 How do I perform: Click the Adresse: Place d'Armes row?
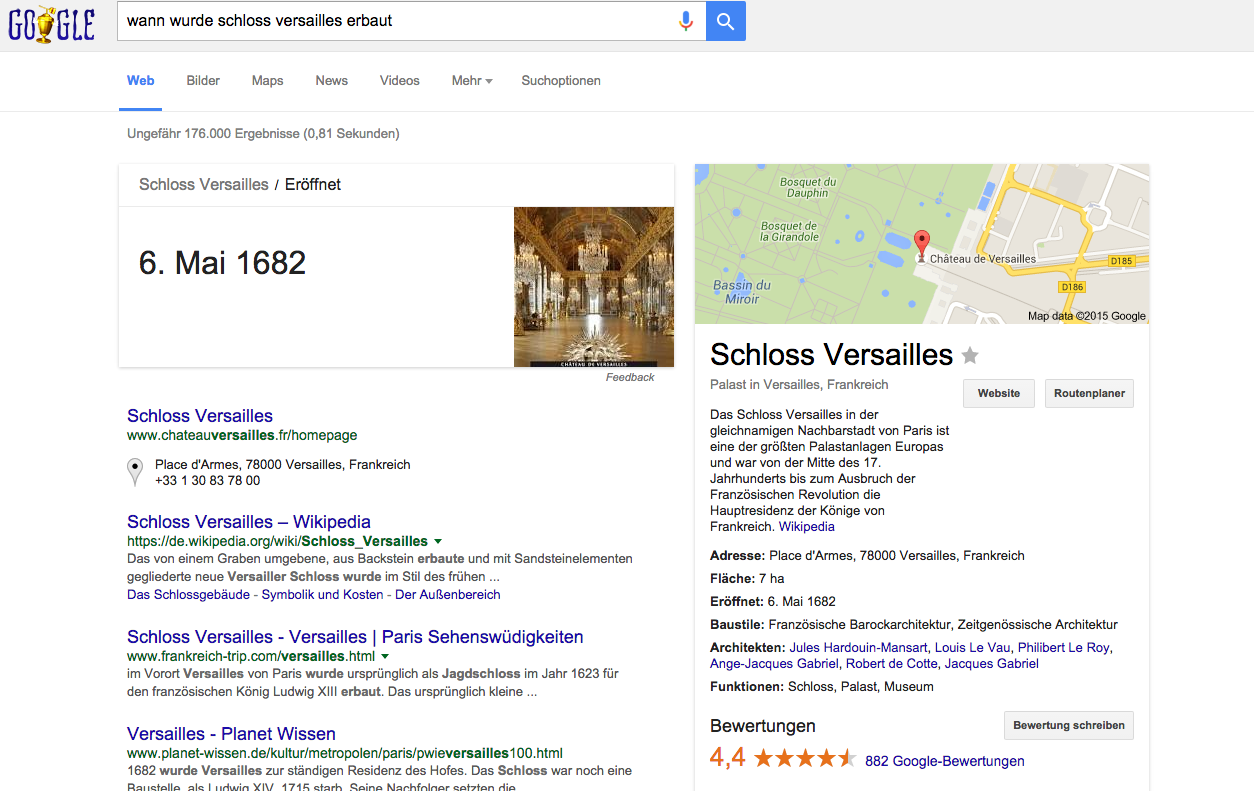[867, 556]
